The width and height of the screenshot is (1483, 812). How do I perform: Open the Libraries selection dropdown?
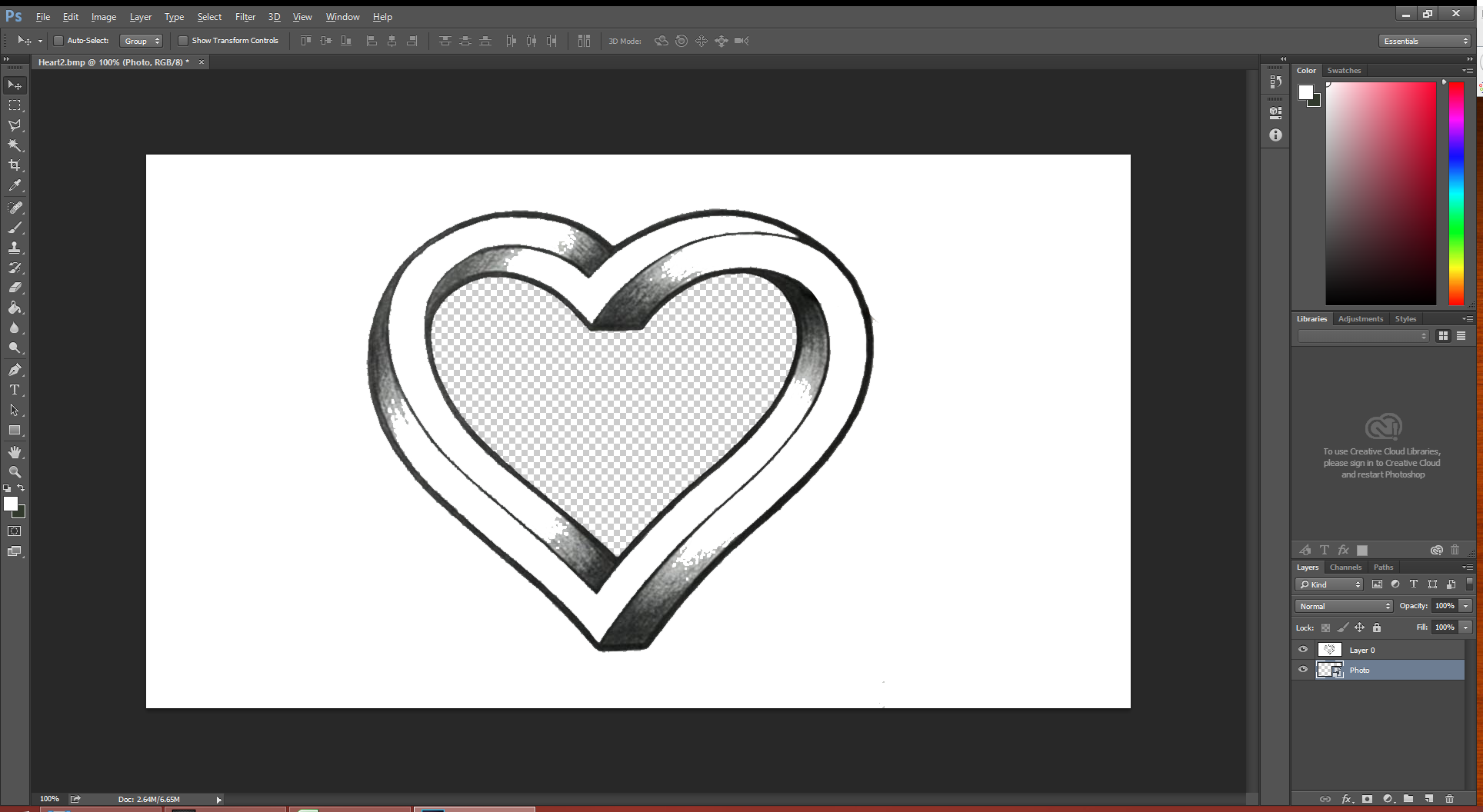(x=1363, y=336)
